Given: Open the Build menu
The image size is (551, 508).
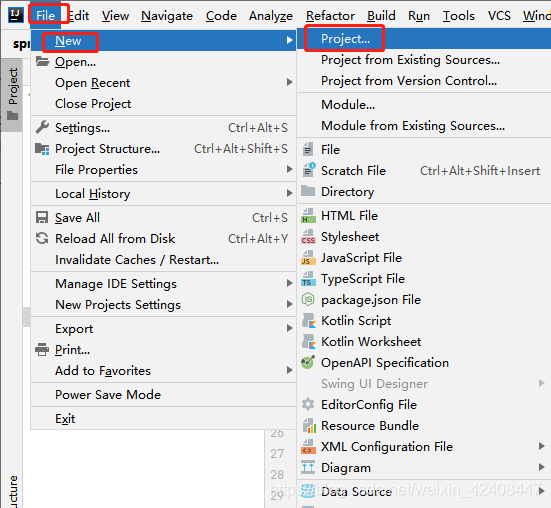Looking at the screenshot, I should (381, 16).
